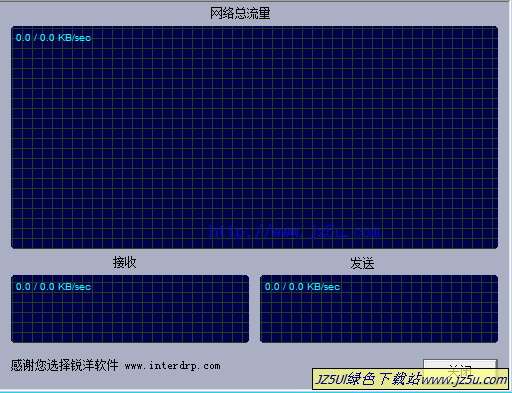
Task: Click the KB/sec reading in the 接收 graph
Action: click(53, 287)
